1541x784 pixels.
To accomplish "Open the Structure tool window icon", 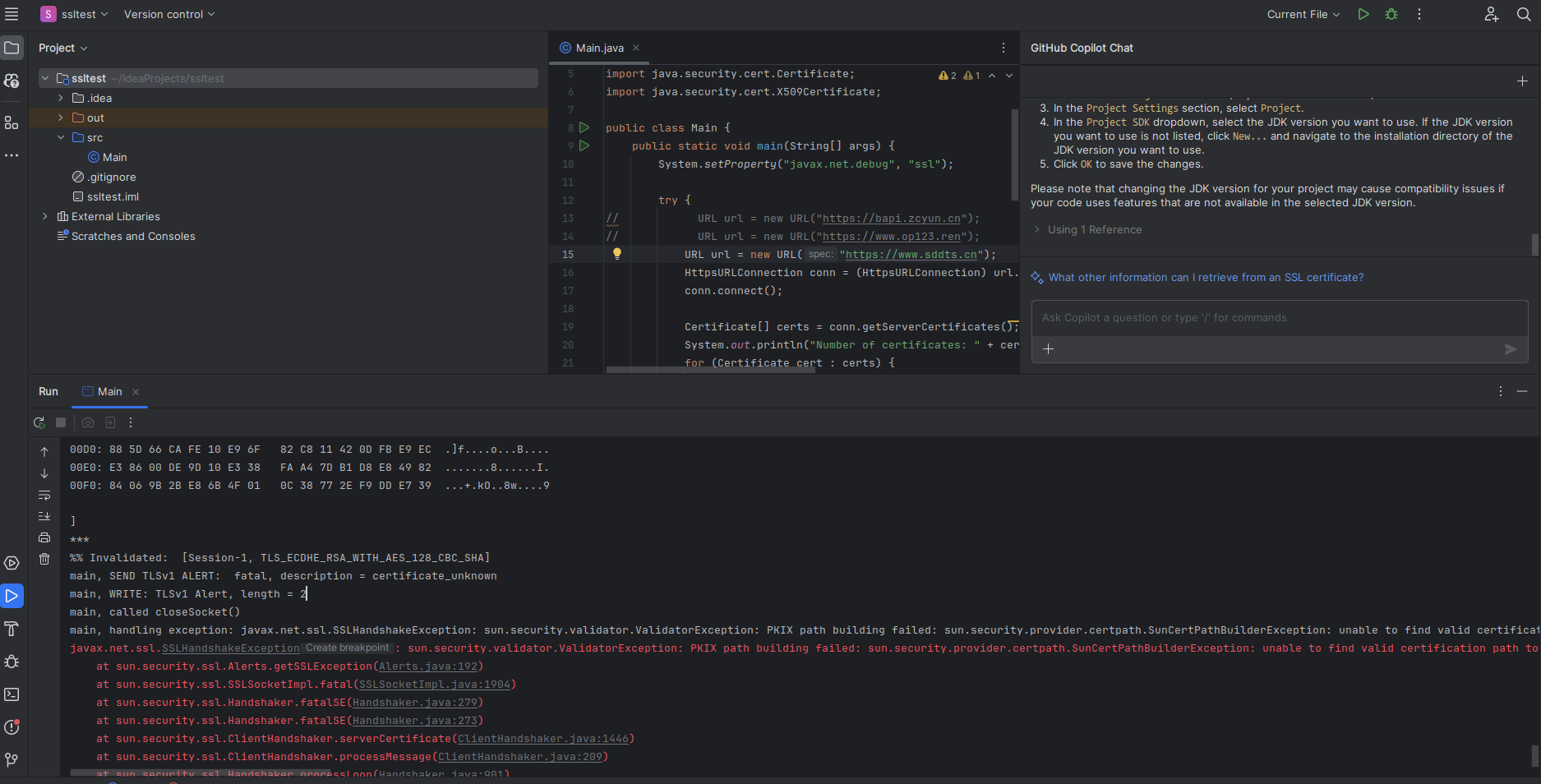I will (x=12, y=122).
